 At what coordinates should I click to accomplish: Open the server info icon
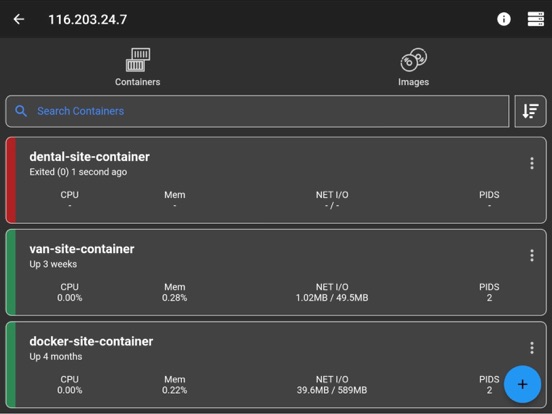point(503,19)
